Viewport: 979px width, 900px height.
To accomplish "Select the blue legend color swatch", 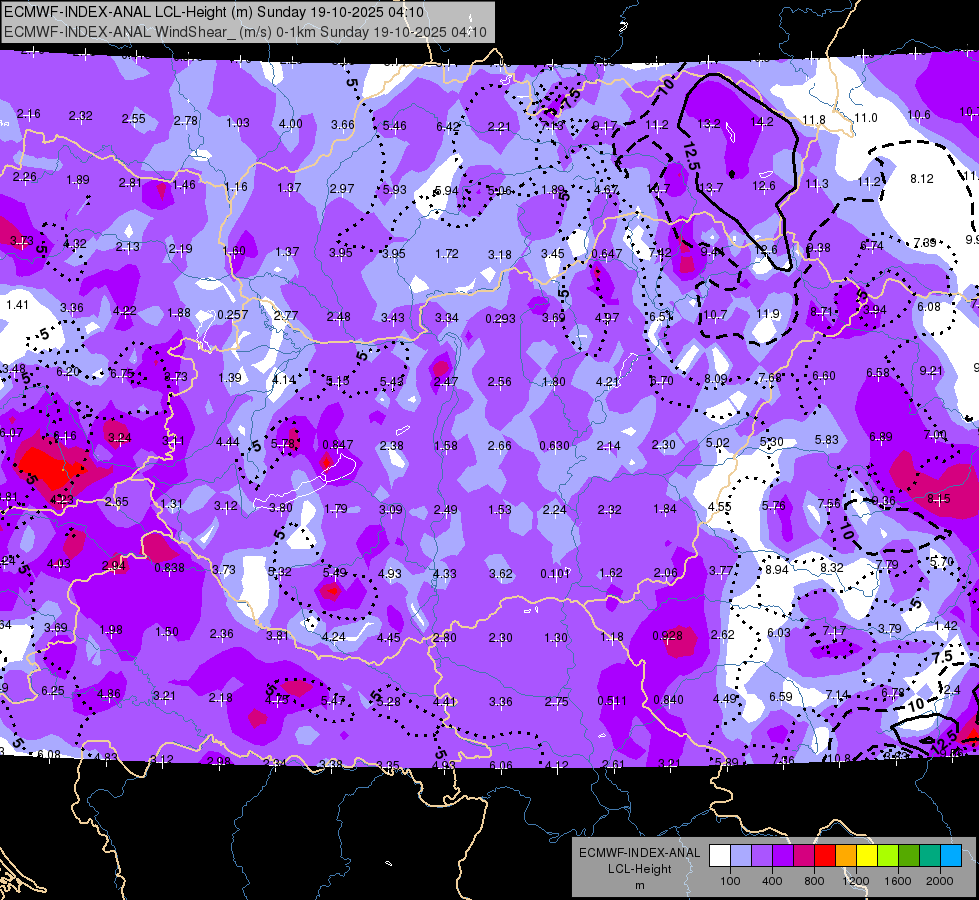I will (x=951, y=856).
